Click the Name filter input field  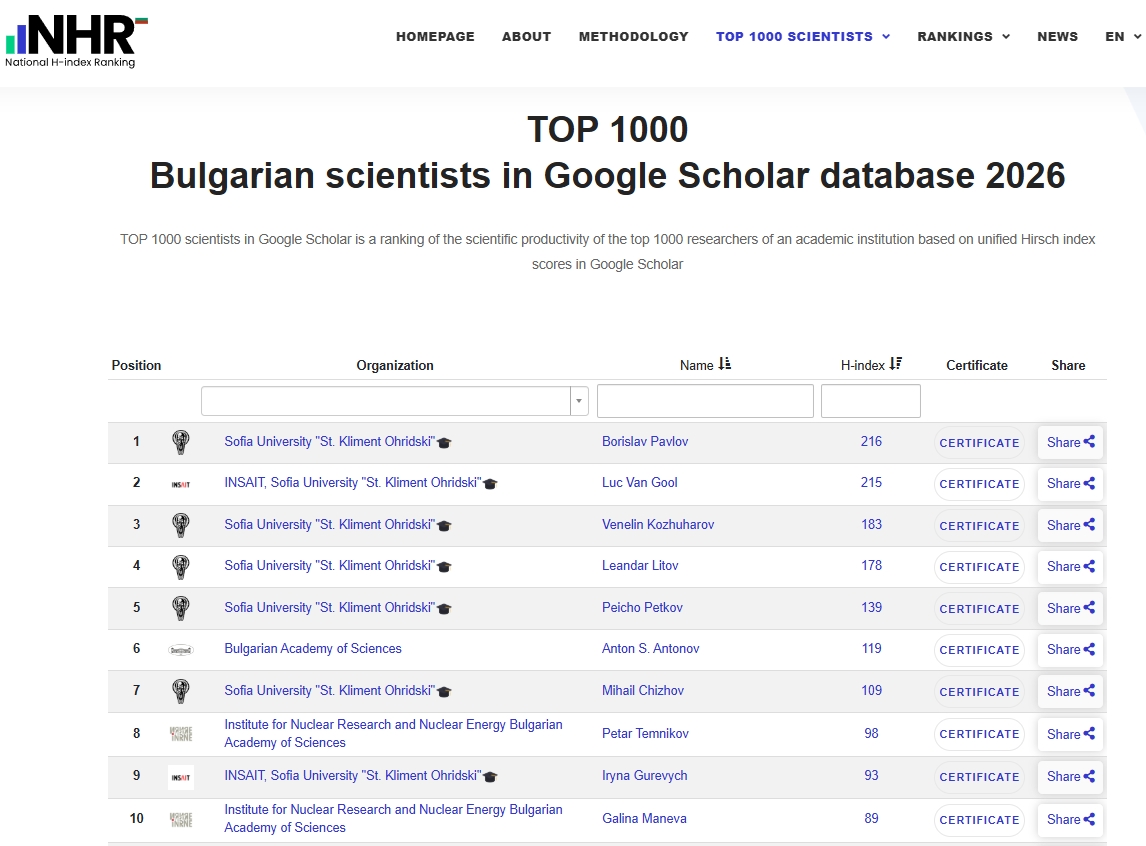coord(705,401)
